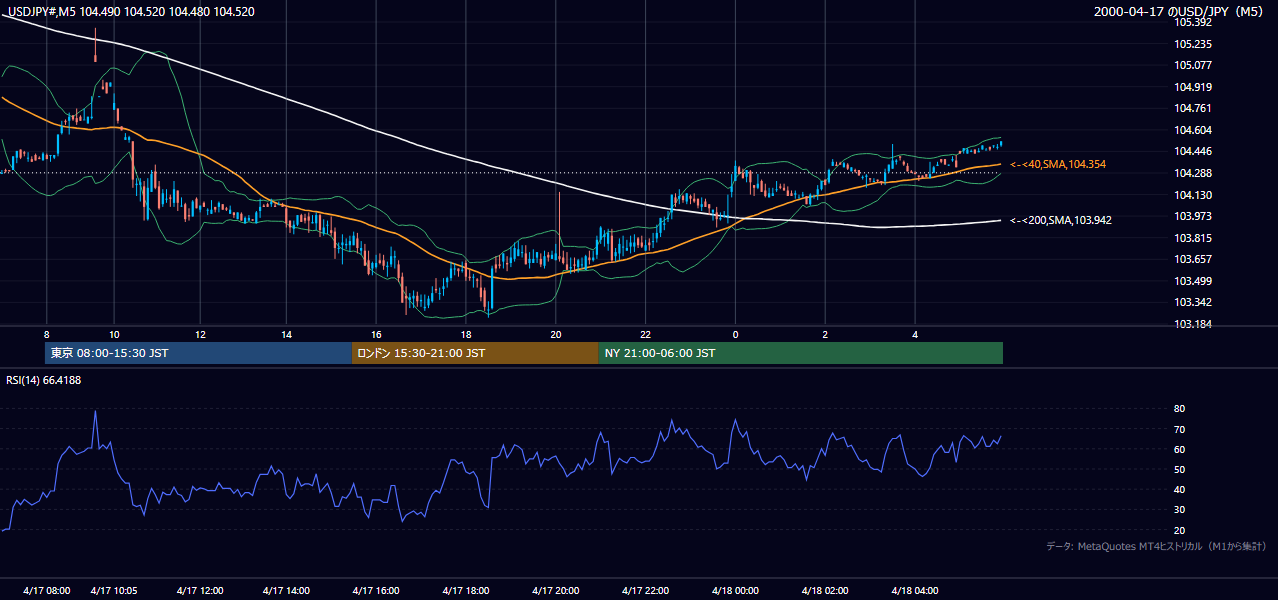Click the hour 8 tick label

(47, 334)
